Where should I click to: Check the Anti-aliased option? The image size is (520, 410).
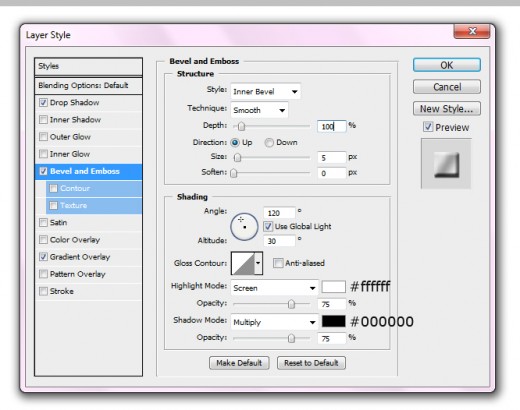278,263
